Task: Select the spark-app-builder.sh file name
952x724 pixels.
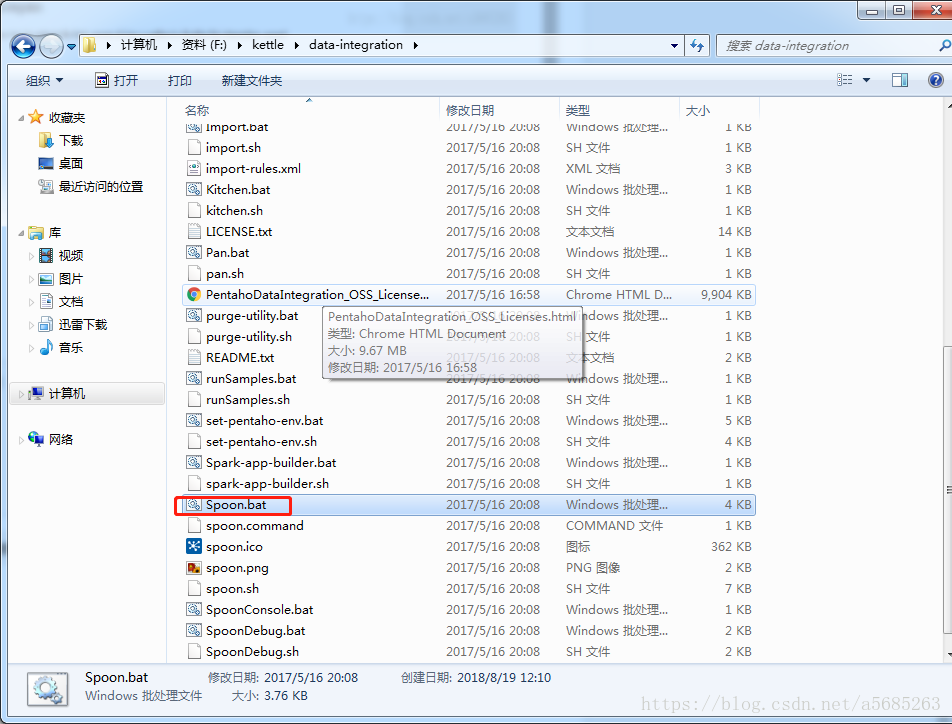Action: click(267, 483)
